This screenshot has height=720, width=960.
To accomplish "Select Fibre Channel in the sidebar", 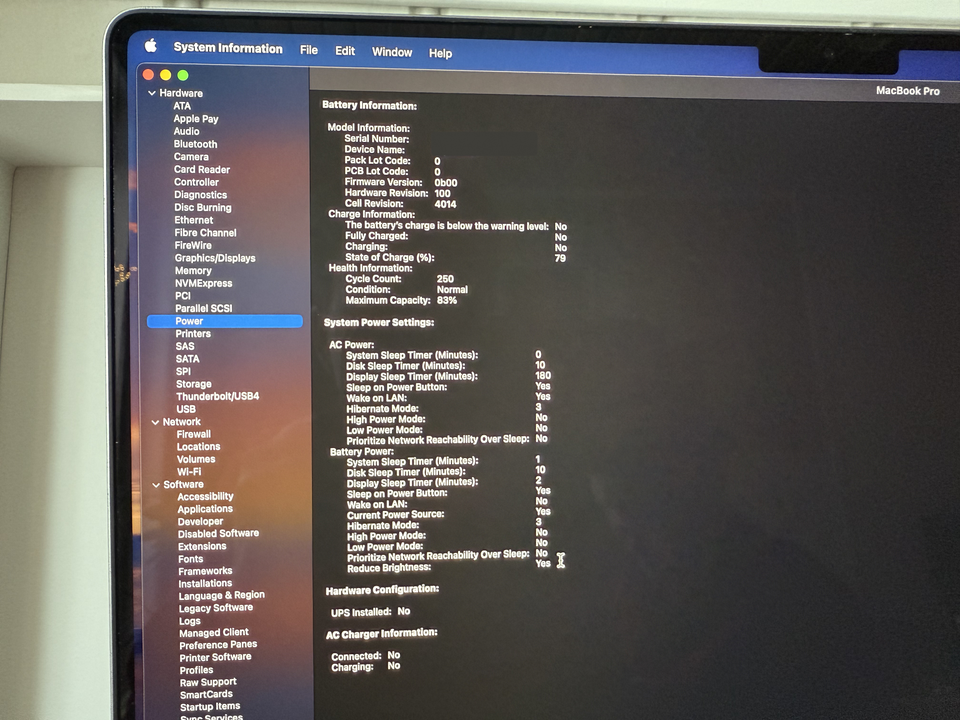I will click(205, 233).
